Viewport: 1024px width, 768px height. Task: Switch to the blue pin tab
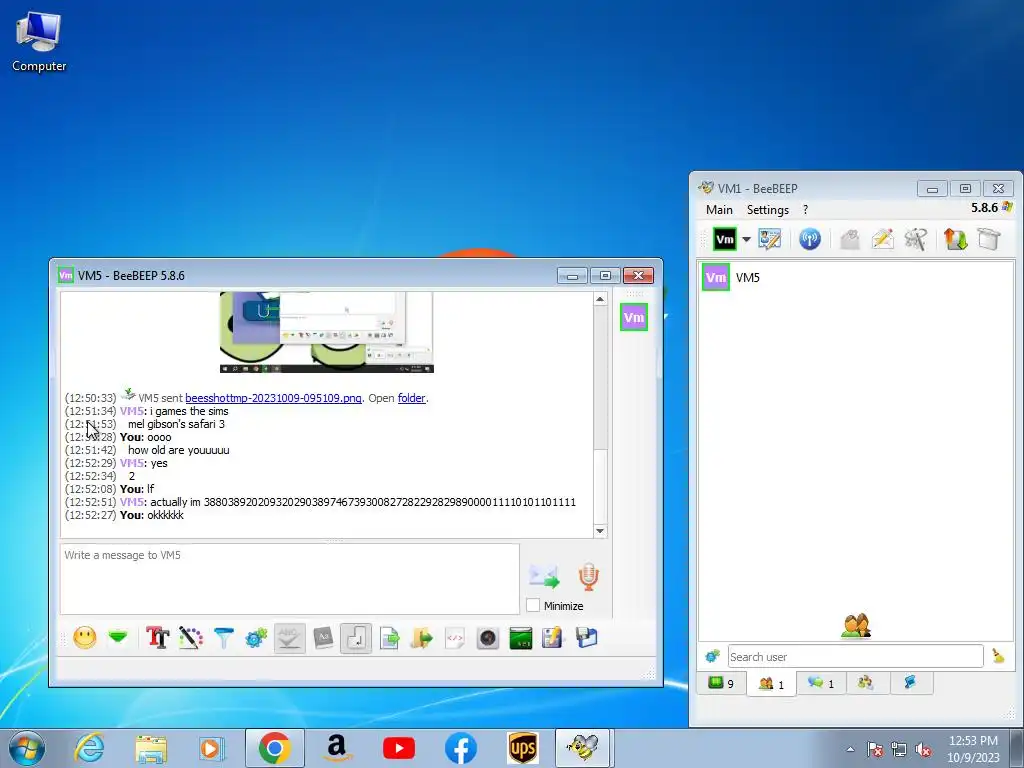click(910, 683)
